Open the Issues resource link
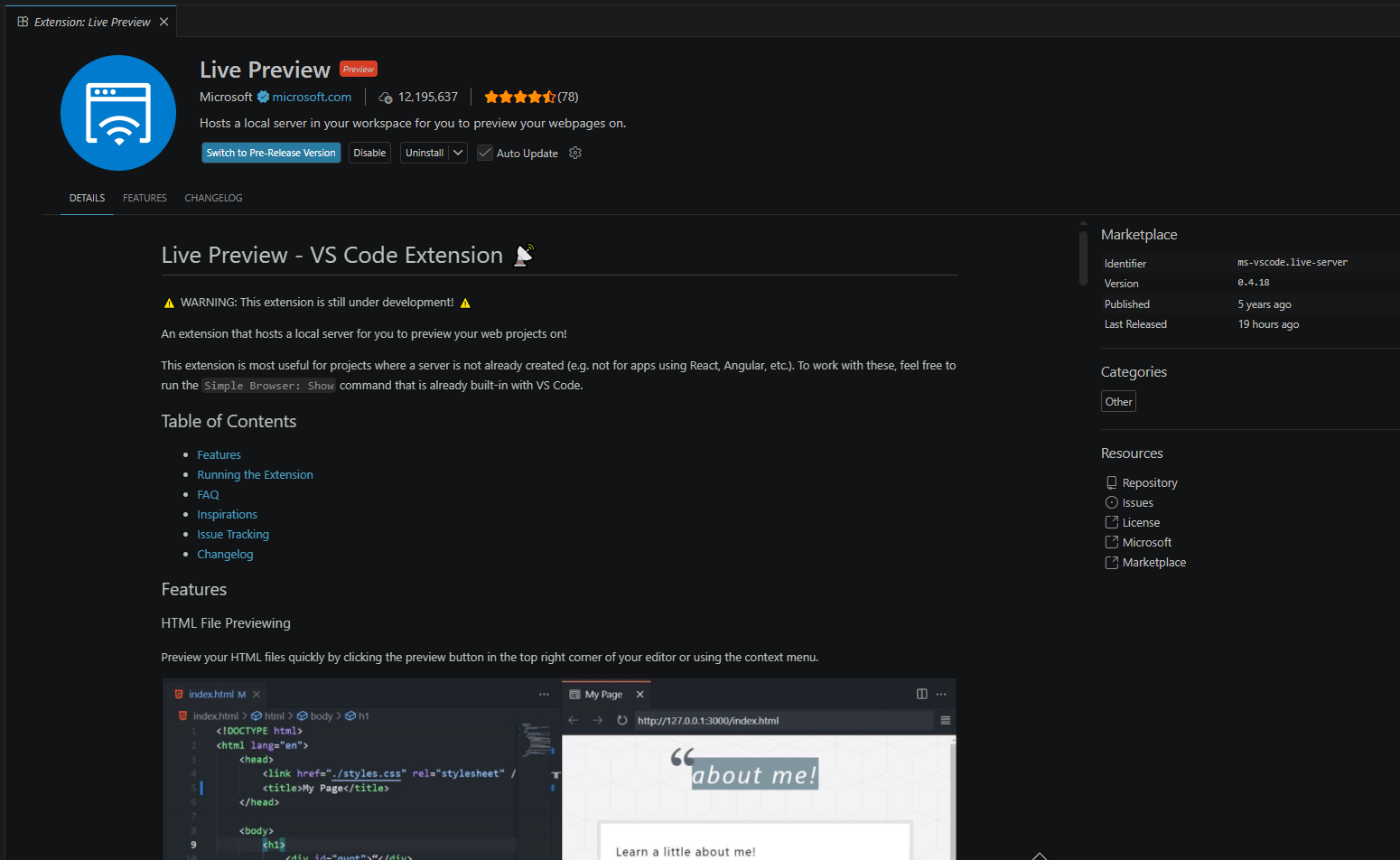This screenshot has height=860, width=1400. (1138, 502)
